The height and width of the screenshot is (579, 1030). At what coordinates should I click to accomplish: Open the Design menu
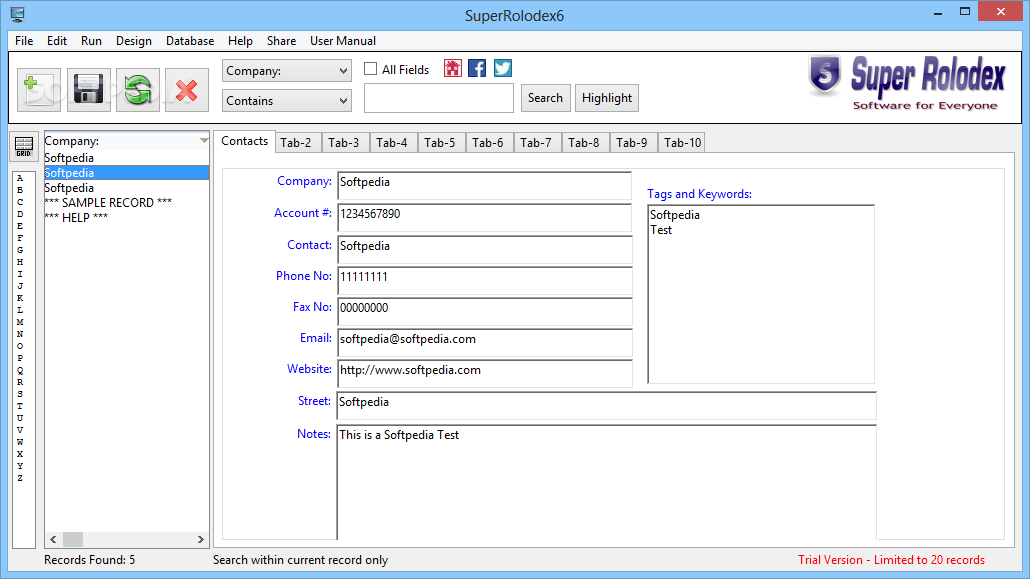point(134,41)
